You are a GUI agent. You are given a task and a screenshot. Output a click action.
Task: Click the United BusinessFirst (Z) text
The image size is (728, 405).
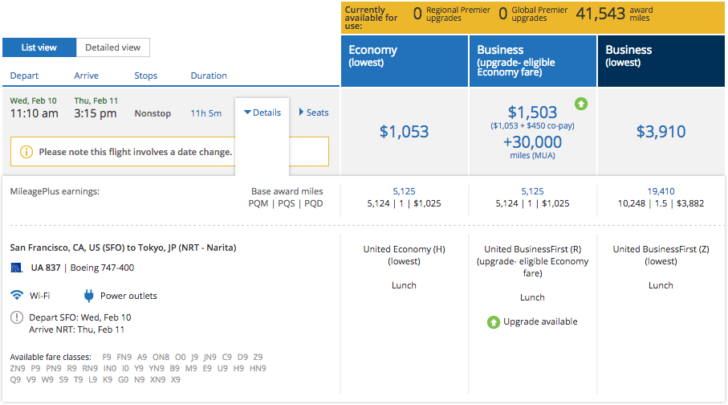tap(661, 249)
